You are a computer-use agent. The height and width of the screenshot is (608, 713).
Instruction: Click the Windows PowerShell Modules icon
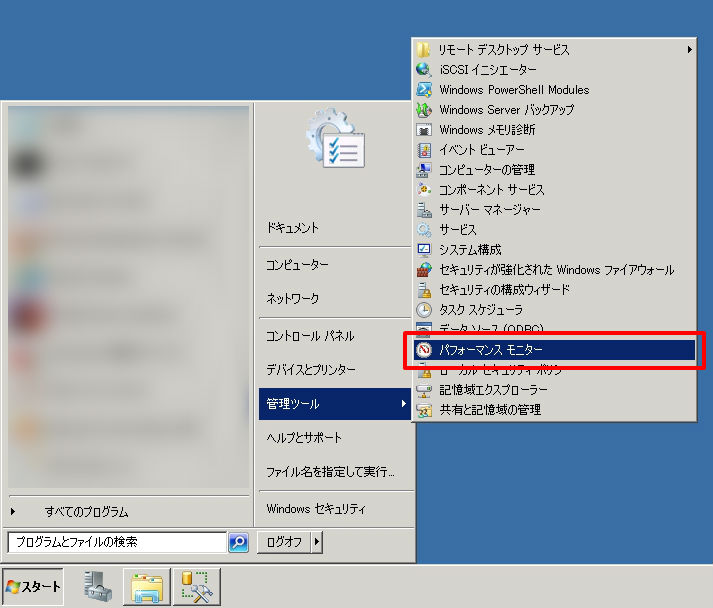pos(424,90)
